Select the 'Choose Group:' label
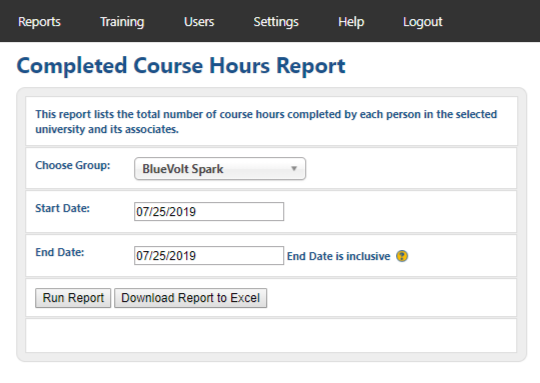This screenshot has width=540, height=383. [x=73, y=165]
